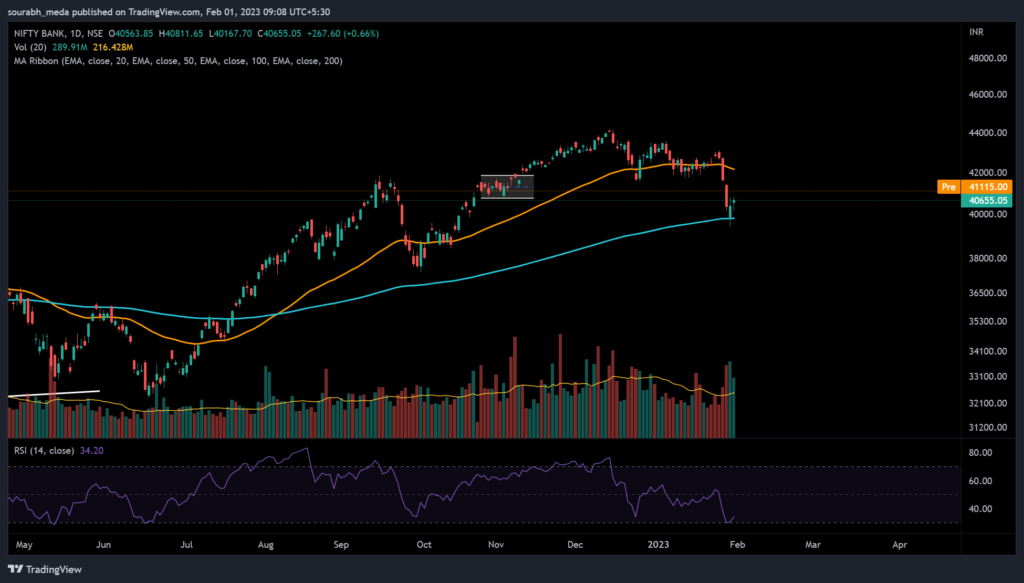This screenshot has height=583, width=1024.
Task: Click the 31200.00 price axis label
Action: pyautogui.click(x=987, y=428)
